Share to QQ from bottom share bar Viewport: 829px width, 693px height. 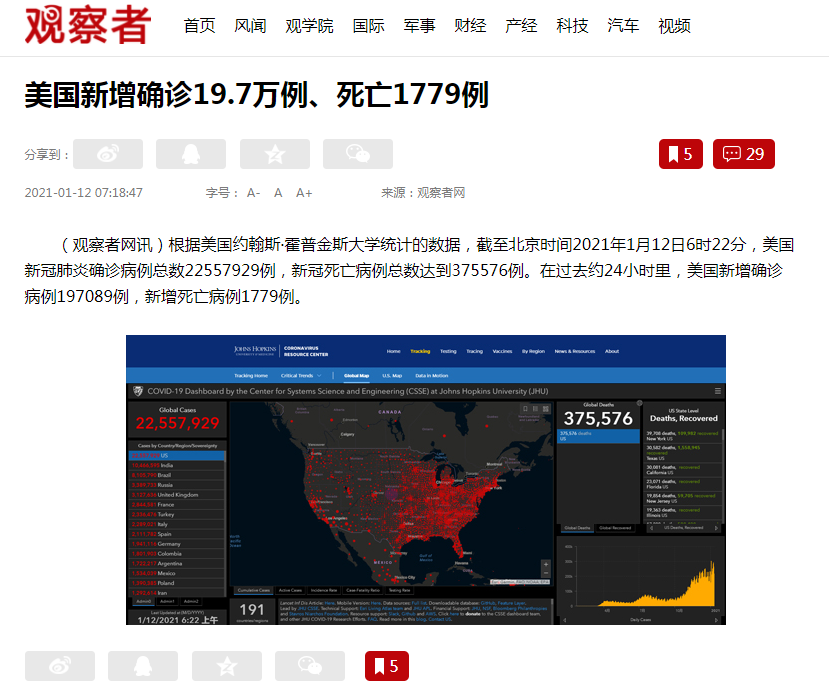tap(143, 666)
